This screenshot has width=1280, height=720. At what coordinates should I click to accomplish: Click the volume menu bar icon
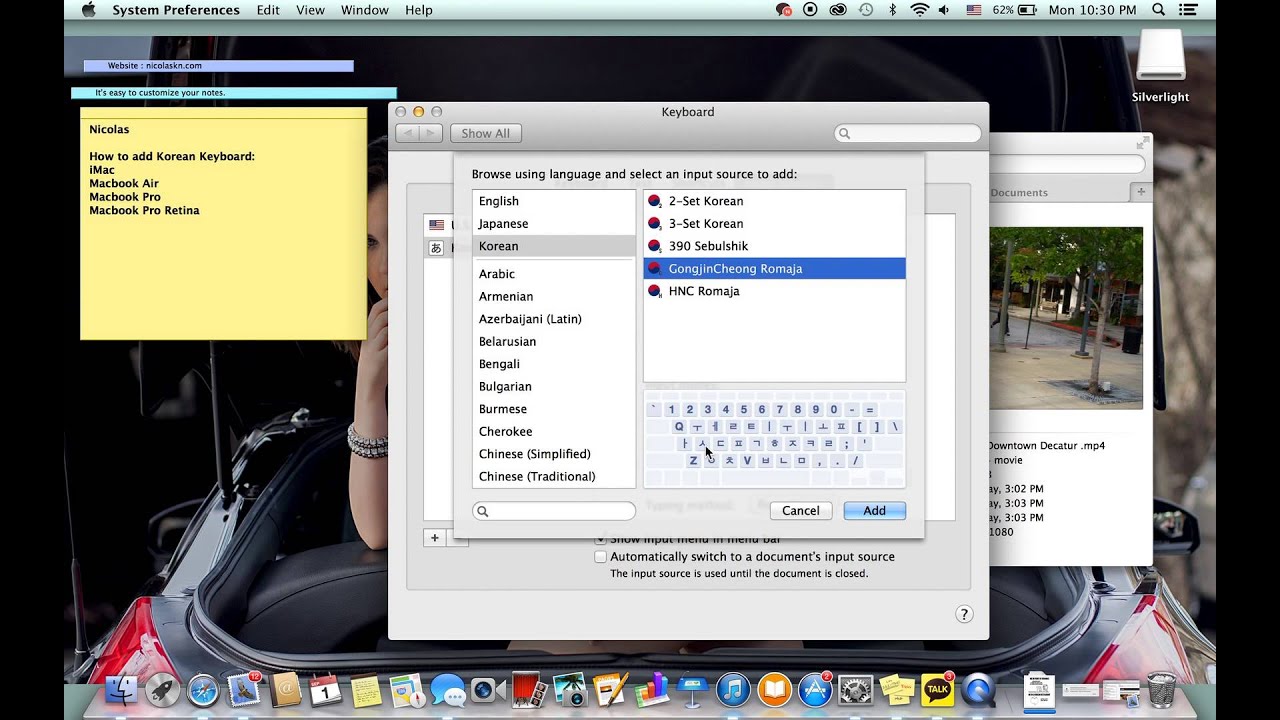click(x=946, y=10)
